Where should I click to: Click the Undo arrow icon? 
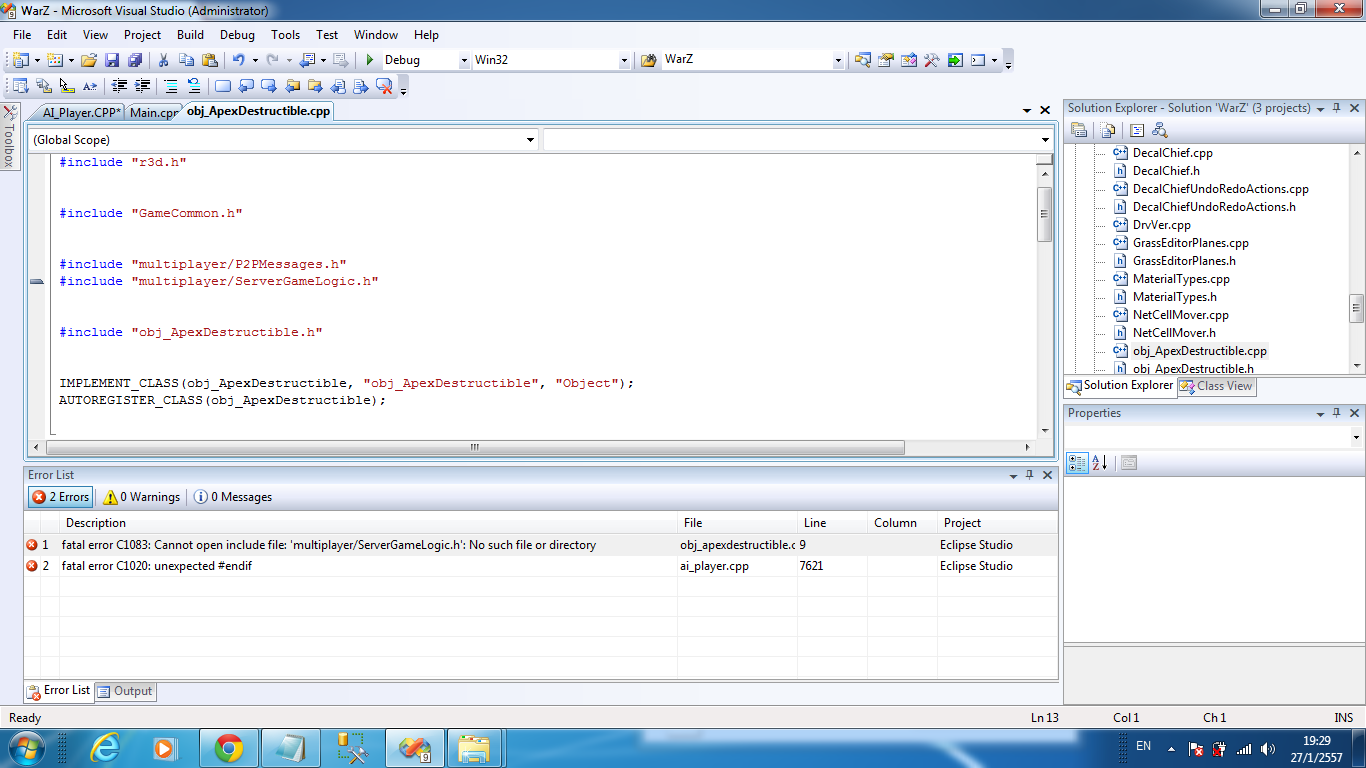pos(239,60)
